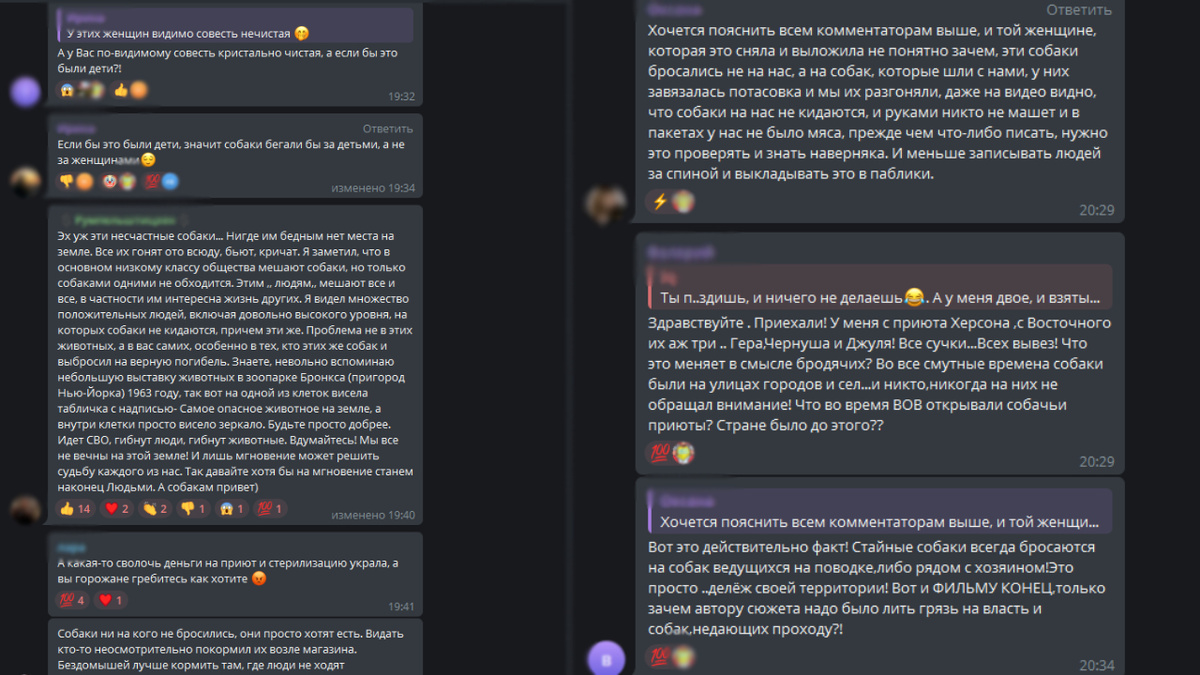Click Ответить on the 'Если бы это были дети' message
The height and width of the screenshot is (675, 1200).
(387, 129)
